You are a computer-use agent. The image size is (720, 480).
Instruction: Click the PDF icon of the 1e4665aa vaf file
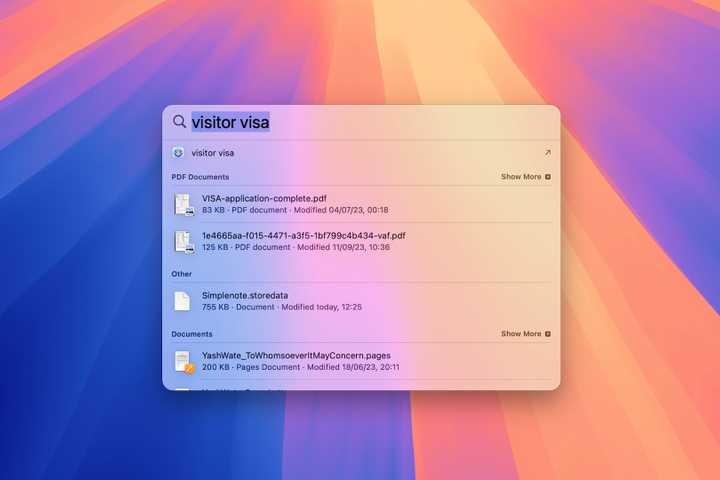[x=183, y=242]
